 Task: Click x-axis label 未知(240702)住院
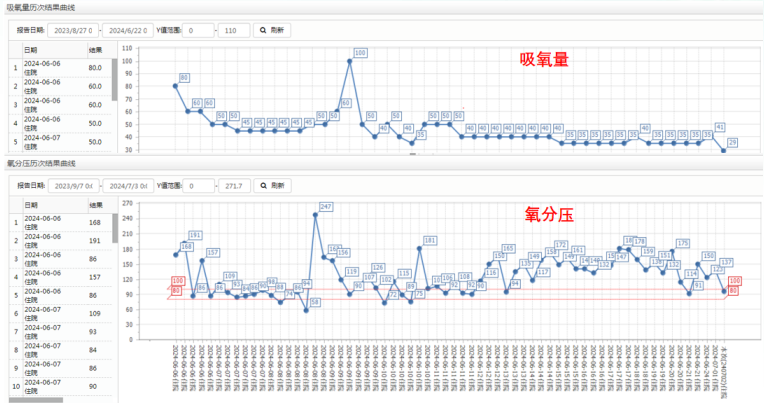pyautogui.click(x=724, y=372)
